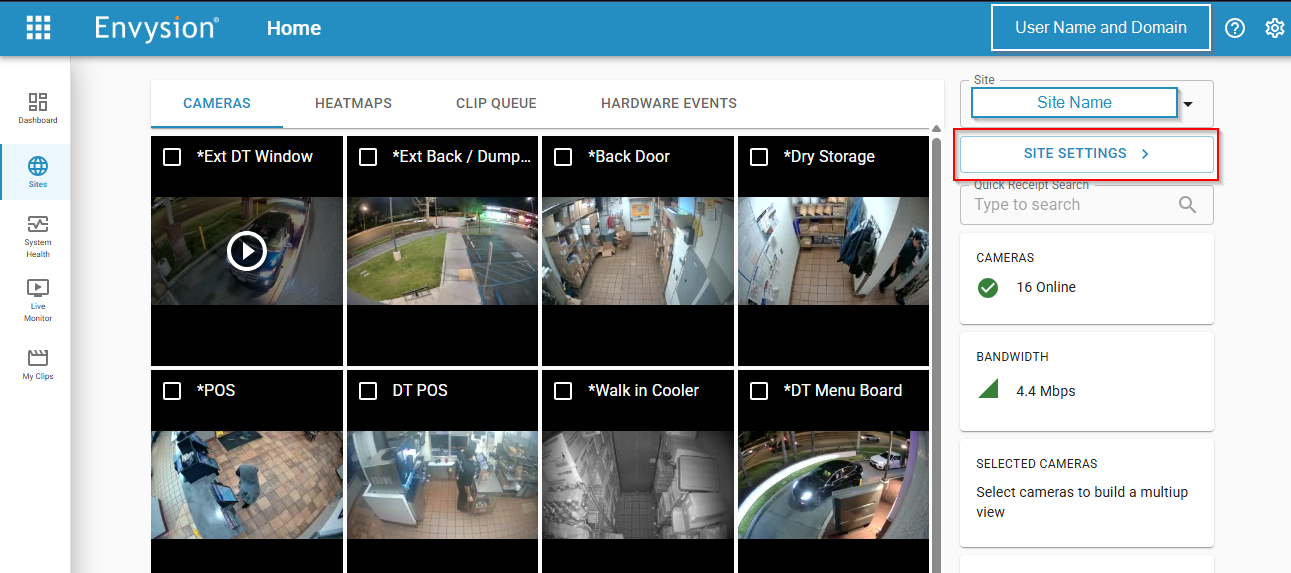Click the help question mark icon
The height and width of the screenshot is (573, 1291).
[1235, 28]
